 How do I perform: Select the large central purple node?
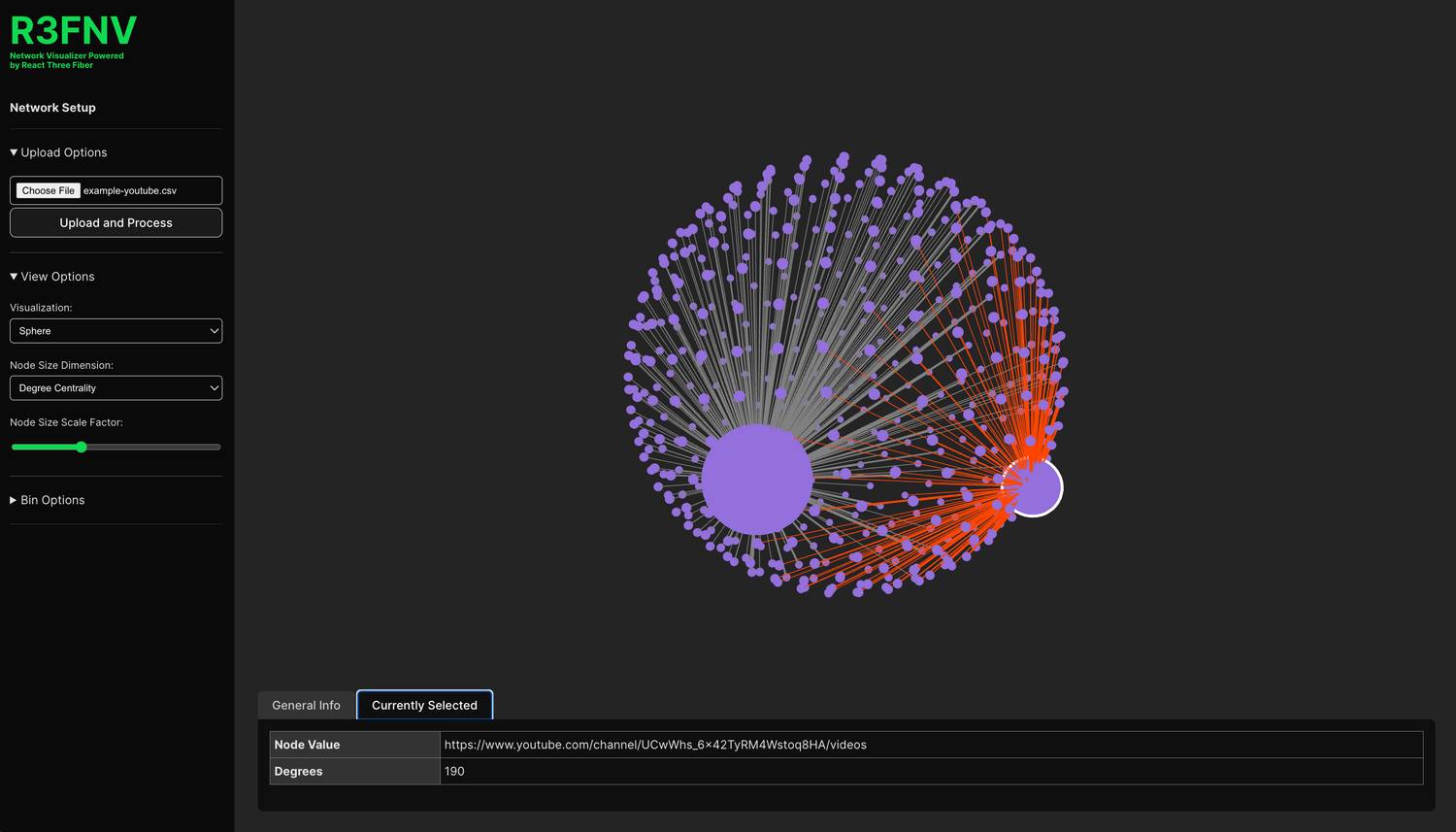(756, 479)
